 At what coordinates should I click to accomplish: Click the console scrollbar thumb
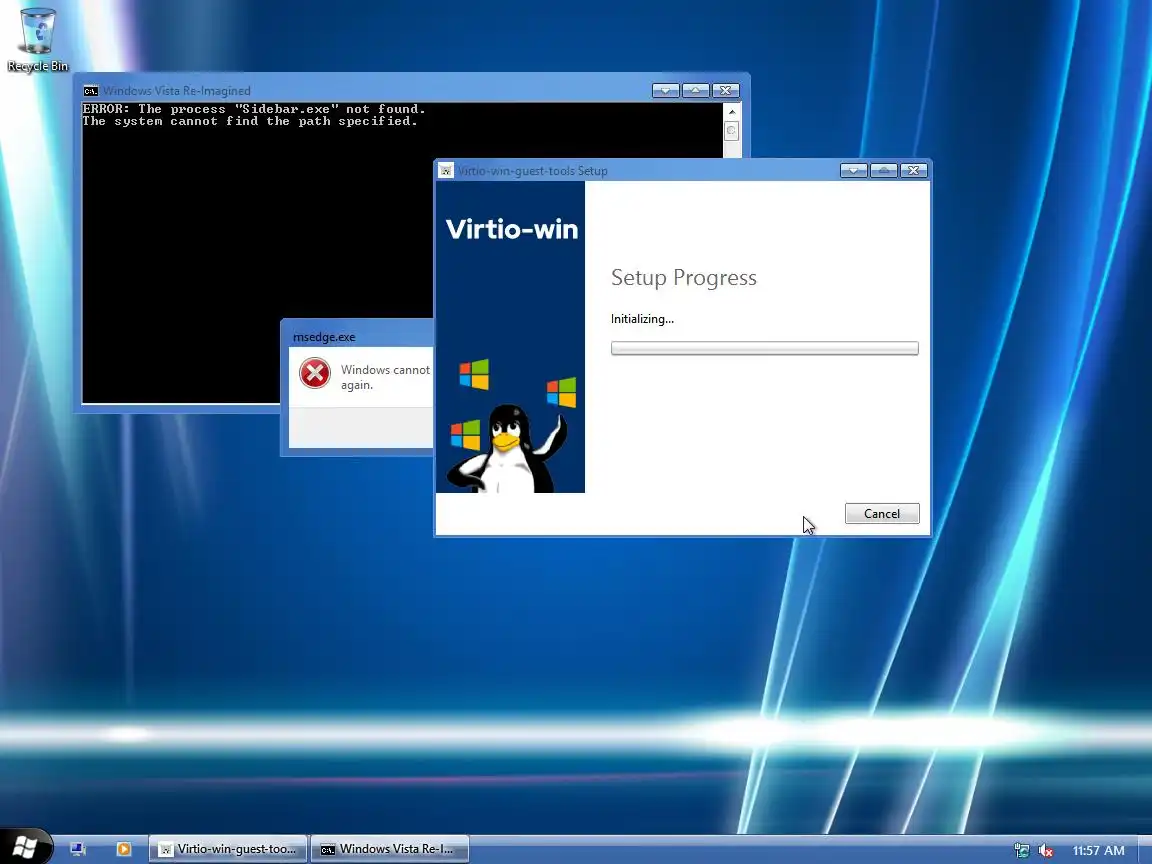[x=732, y=132]
